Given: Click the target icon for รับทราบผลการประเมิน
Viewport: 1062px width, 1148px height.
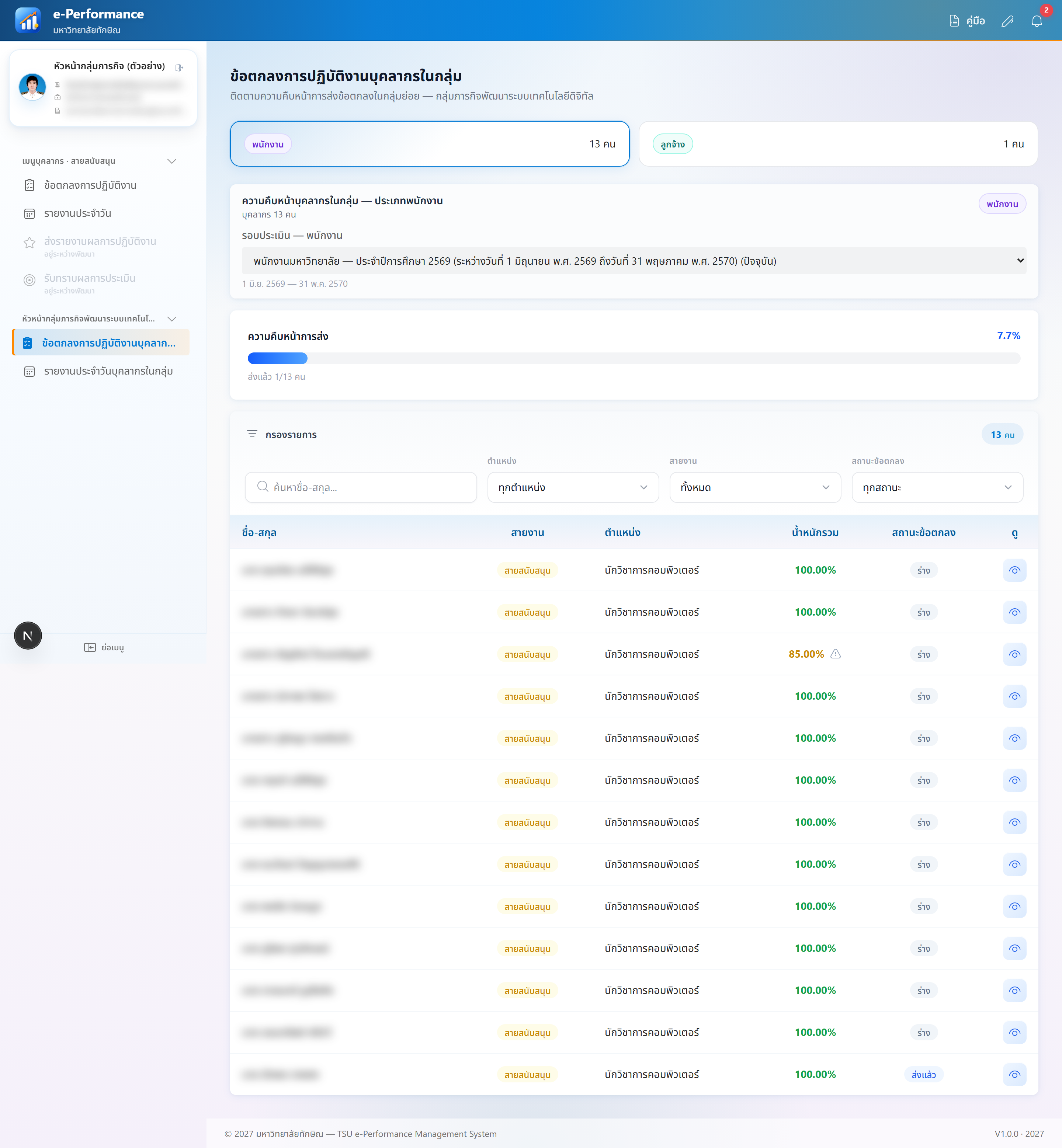Looking at the screenshot, I should pyautogui.click(x=29, y=280).
